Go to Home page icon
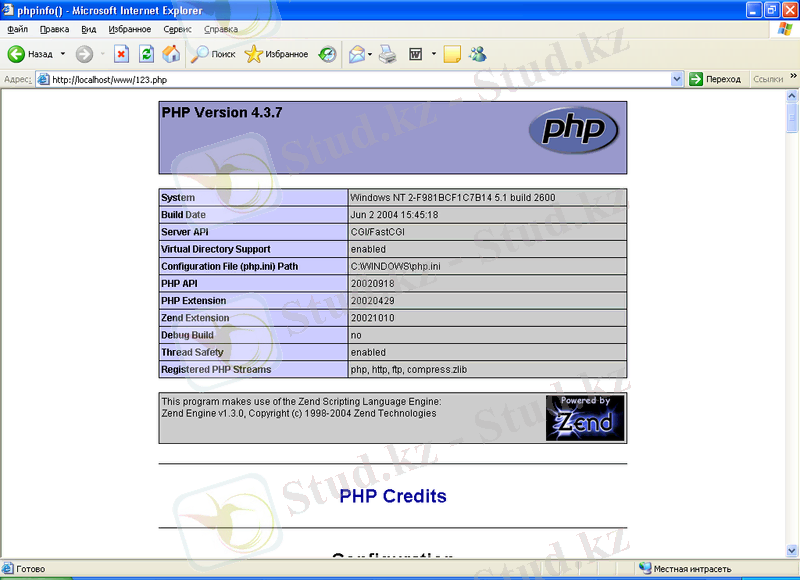The image size is (800, 580). pos(171,54)
